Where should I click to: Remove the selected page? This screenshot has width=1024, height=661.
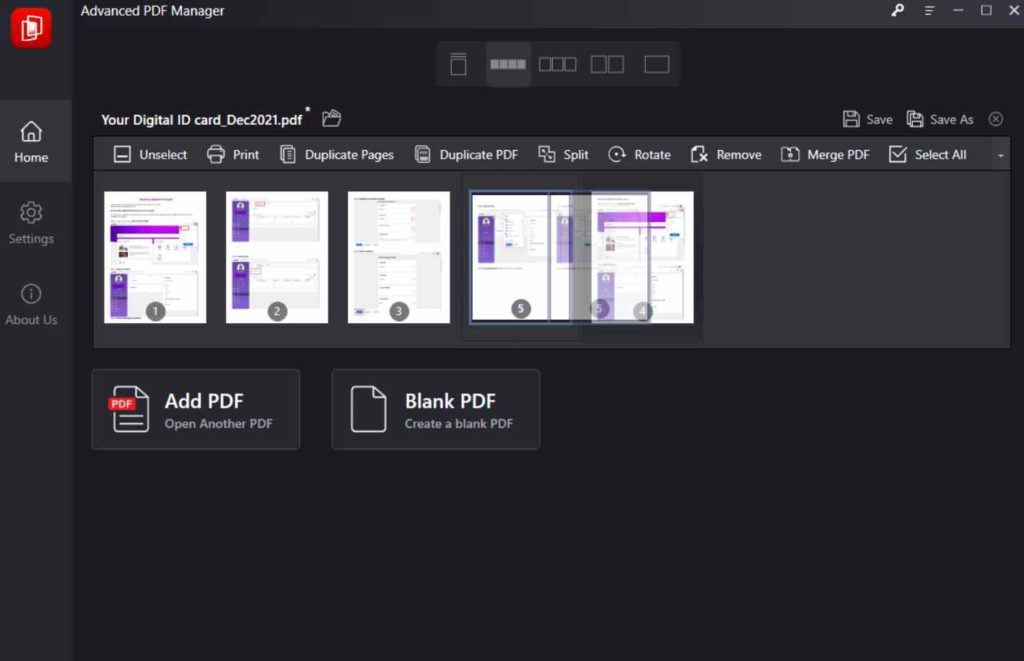tap(726, 155)
